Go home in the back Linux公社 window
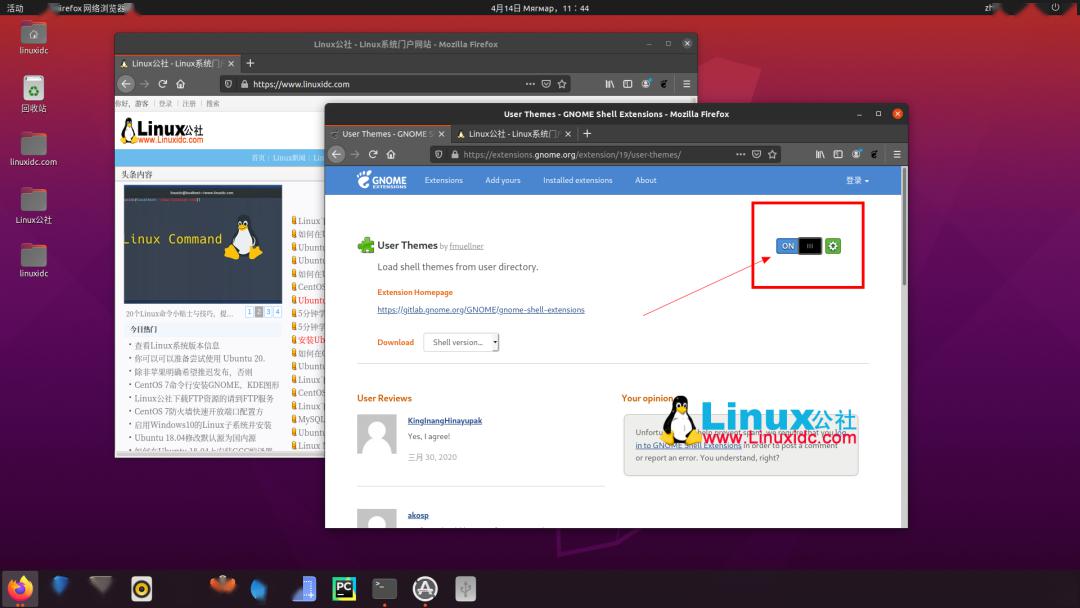The image size is (1080, 608). point(180,84)
